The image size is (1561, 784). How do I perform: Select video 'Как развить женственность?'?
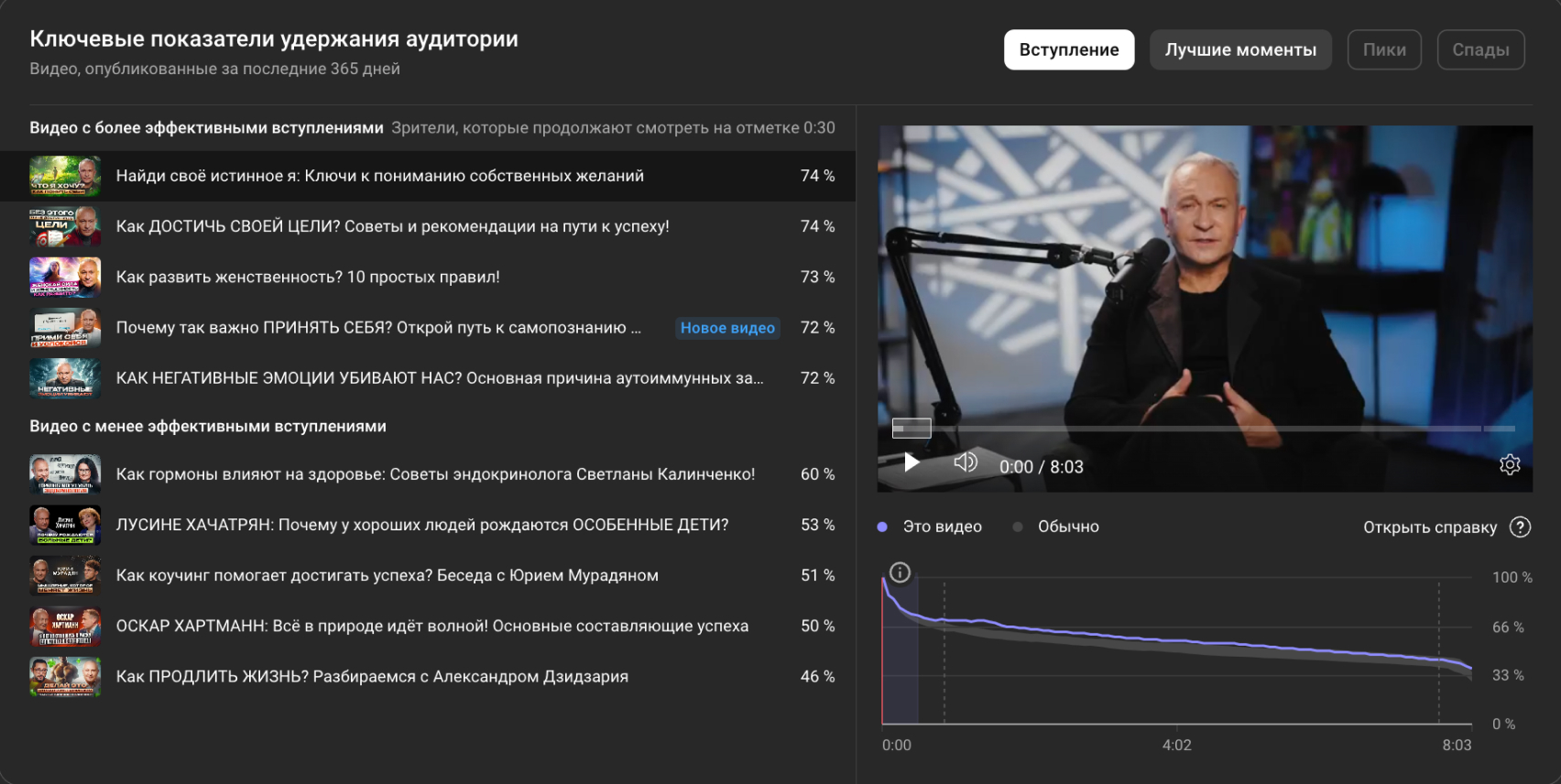(x=428, y=277)
